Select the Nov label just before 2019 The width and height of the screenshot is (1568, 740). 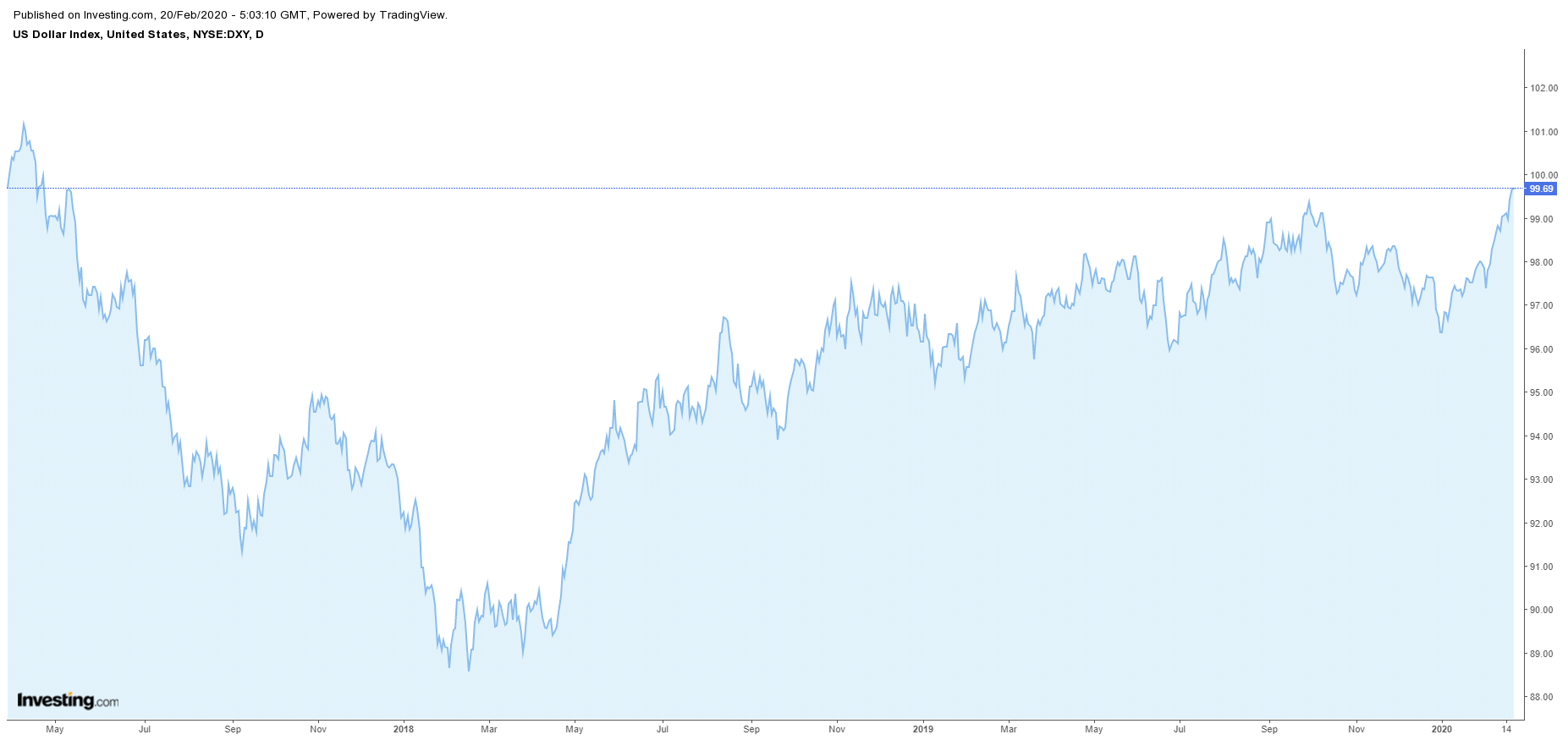pyautogui.click(x=836, y=729)
